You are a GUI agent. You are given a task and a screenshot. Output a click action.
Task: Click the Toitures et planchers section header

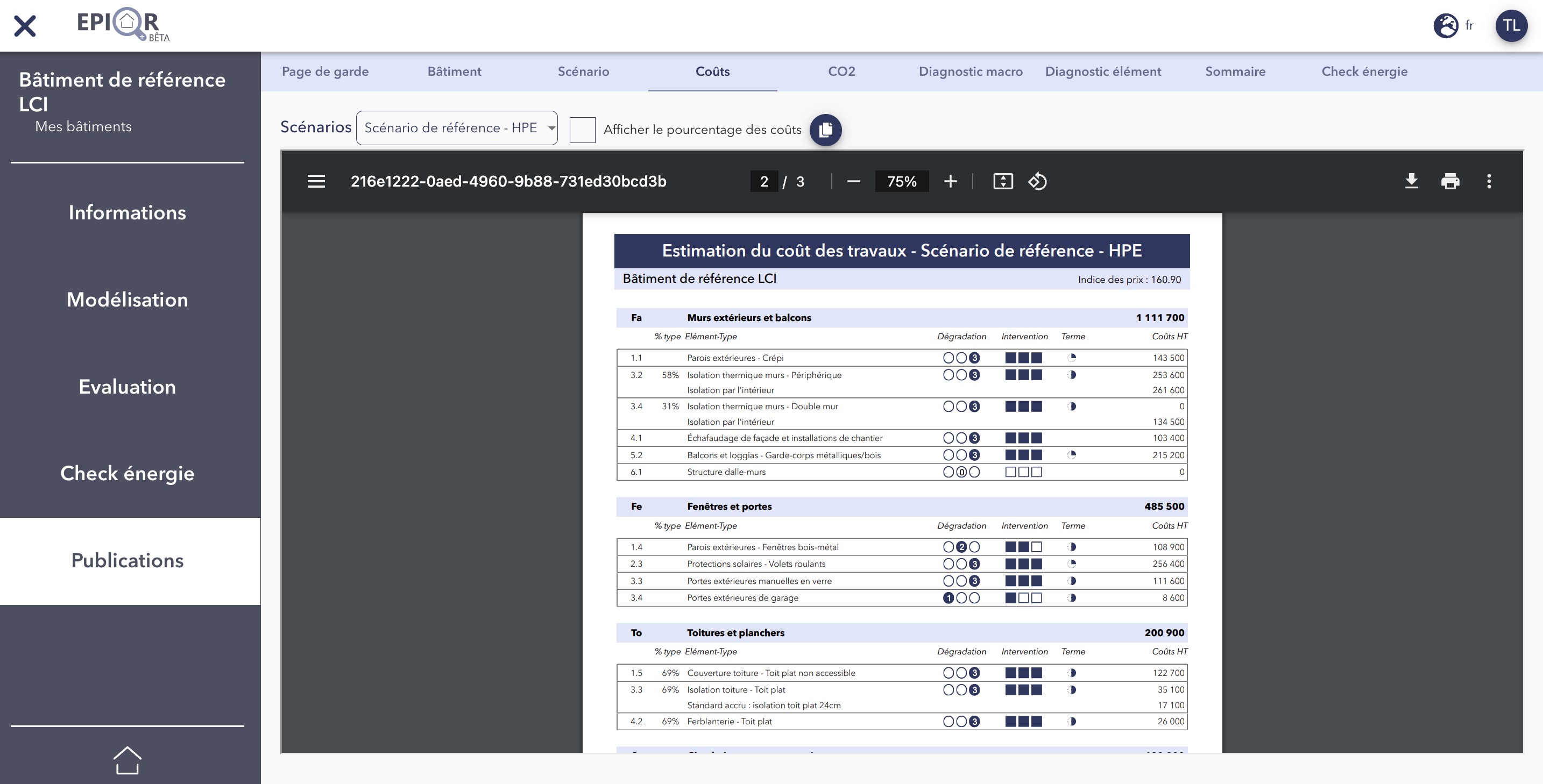pos(902,632)
